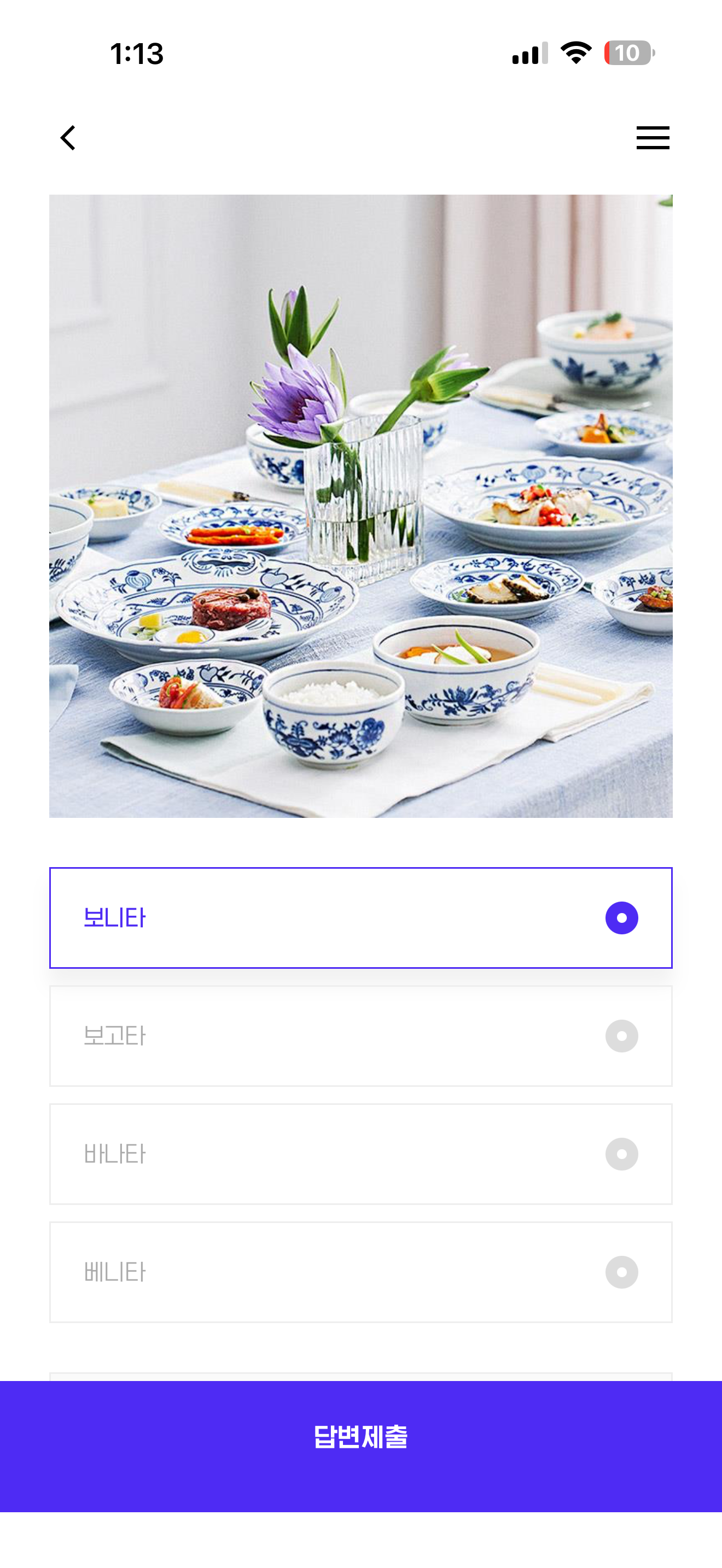Tap the Wi-Fi status icon
The width and height of the screenshot is (722, 1568).
point(576,53)
